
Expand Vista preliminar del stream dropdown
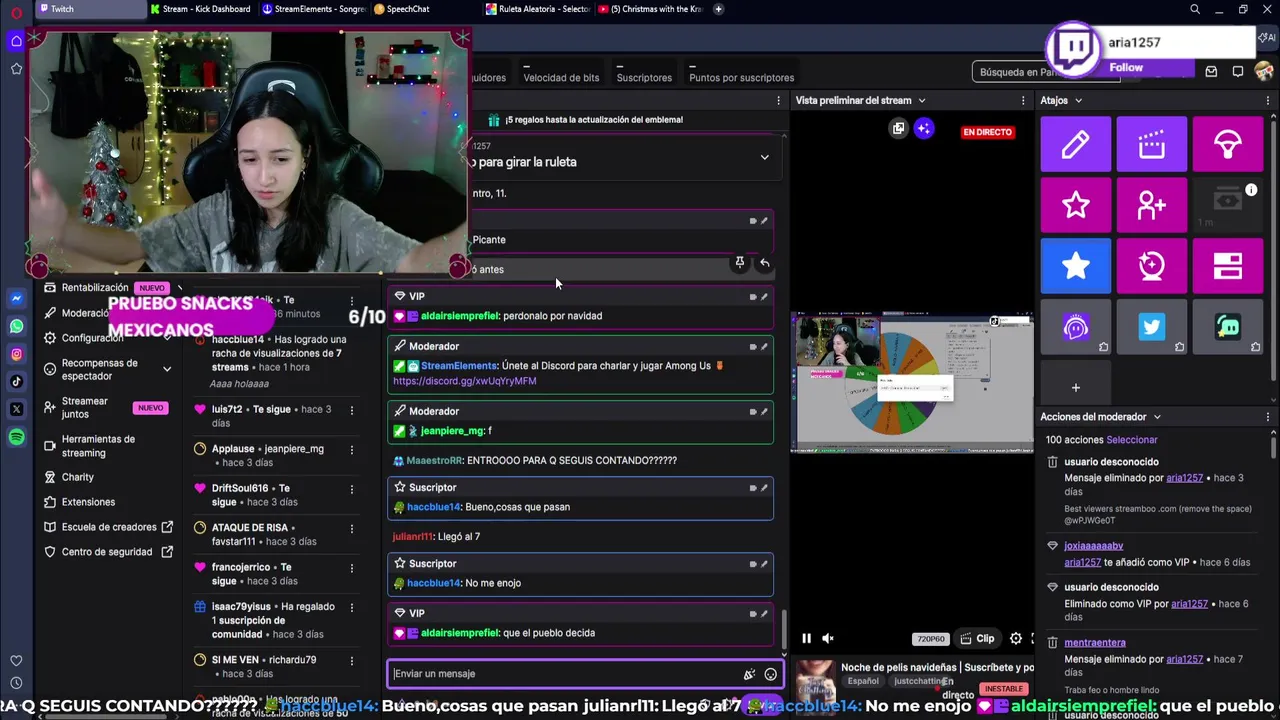click(922, 100)
